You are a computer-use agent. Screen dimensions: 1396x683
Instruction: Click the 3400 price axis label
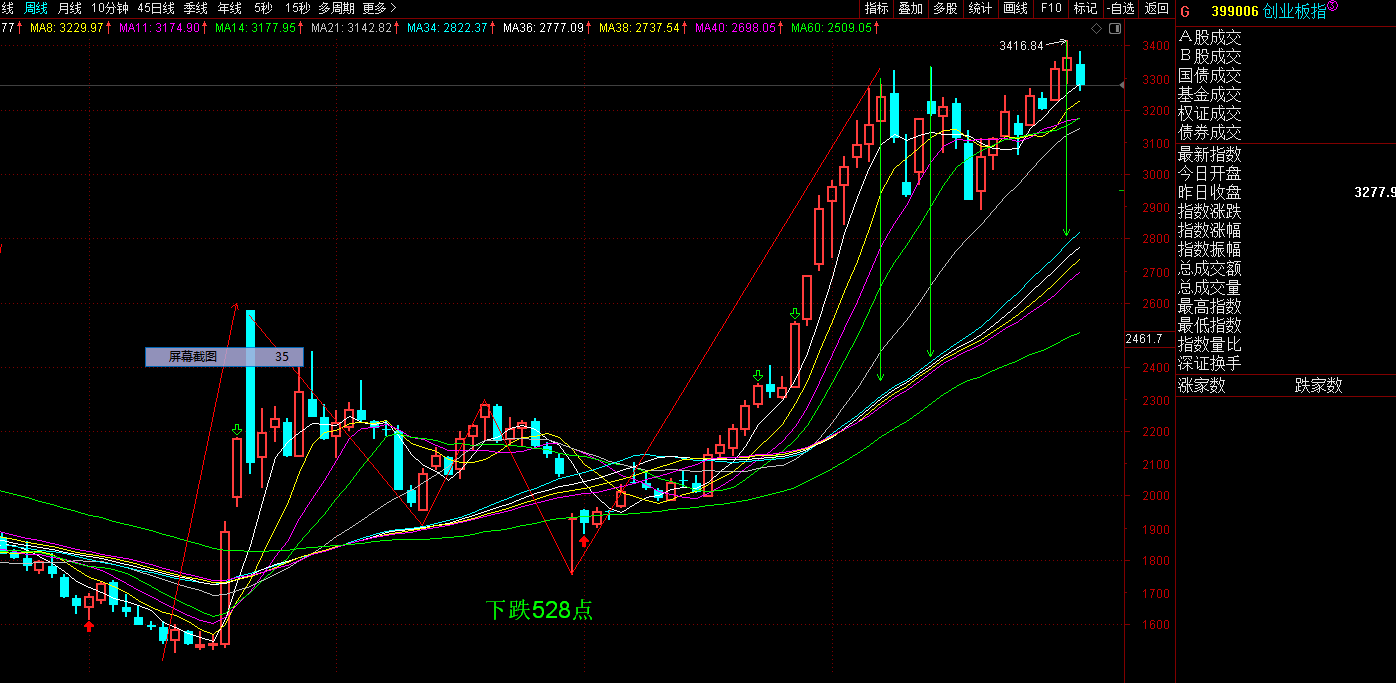coord(1156,46)
